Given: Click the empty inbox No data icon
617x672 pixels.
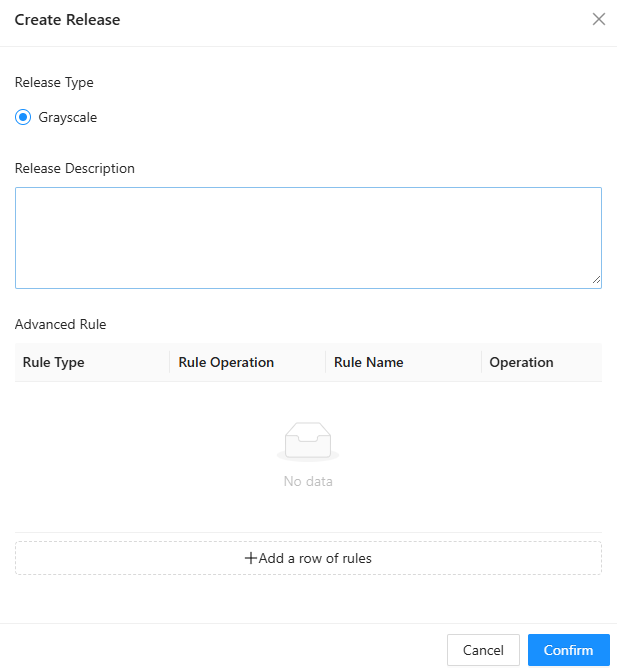Looking at the screenshot, I should click(x=308, y=441).
